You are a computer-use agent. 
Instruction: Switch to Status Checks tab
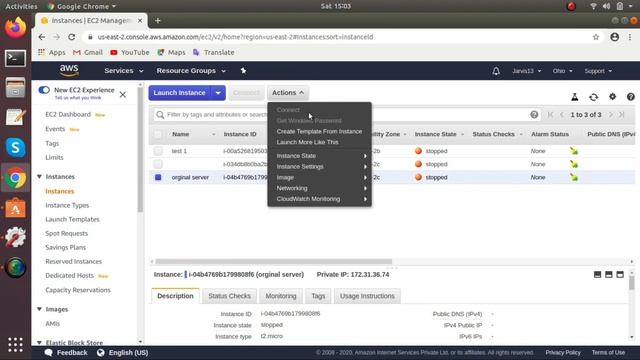[x=229, y=296]
